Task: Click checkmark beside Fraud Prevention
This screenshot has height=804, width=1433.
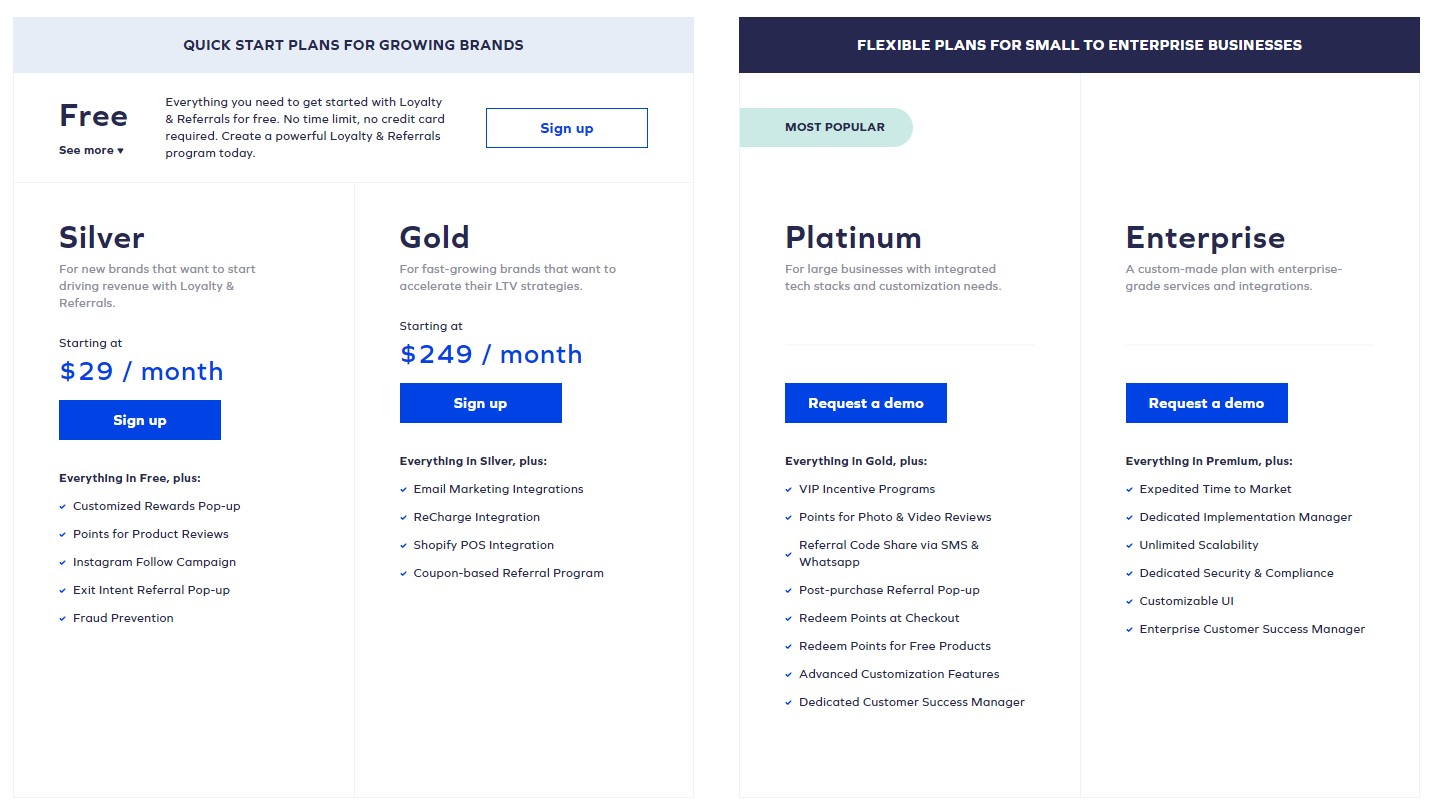Action: point(63,619)
